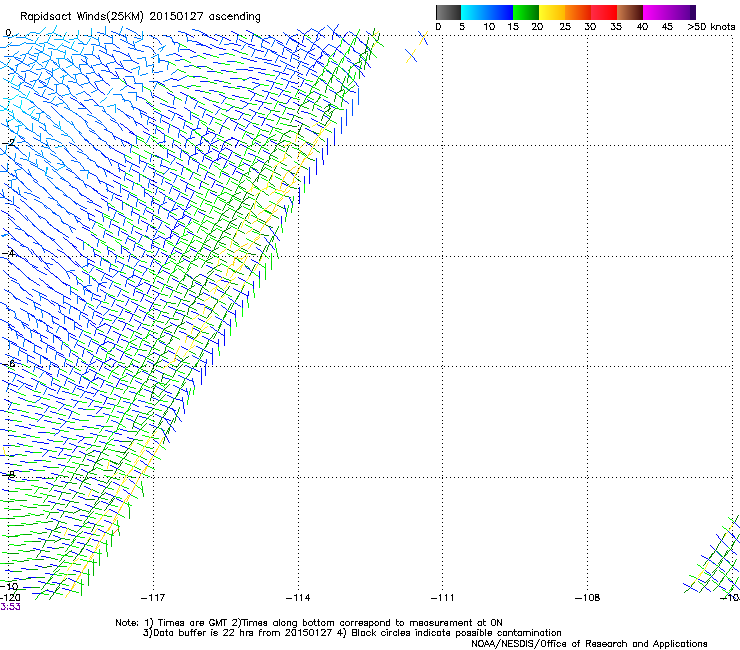Click the '-6' latitude axis label
This screenshot has height=650, width=740.
[8, 364]
